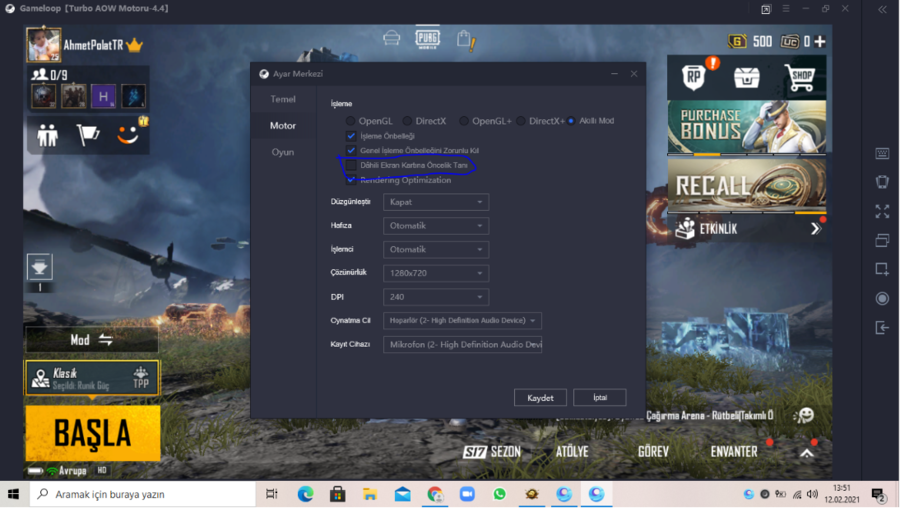Viewport: 900px width, 508px height.
Task: Open Gameloop hamburger menu icon
Action: pos(786,9)
